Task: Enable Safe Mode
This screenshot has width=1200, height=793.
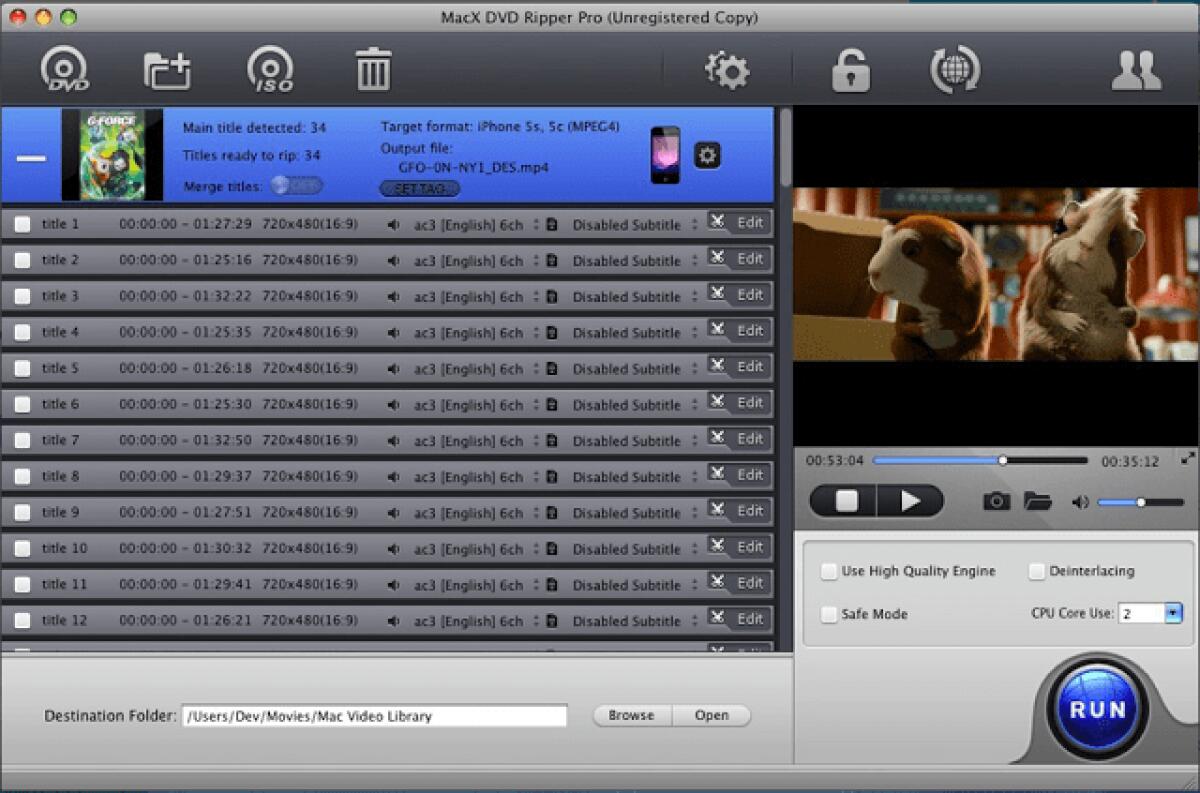Action: 829,614
